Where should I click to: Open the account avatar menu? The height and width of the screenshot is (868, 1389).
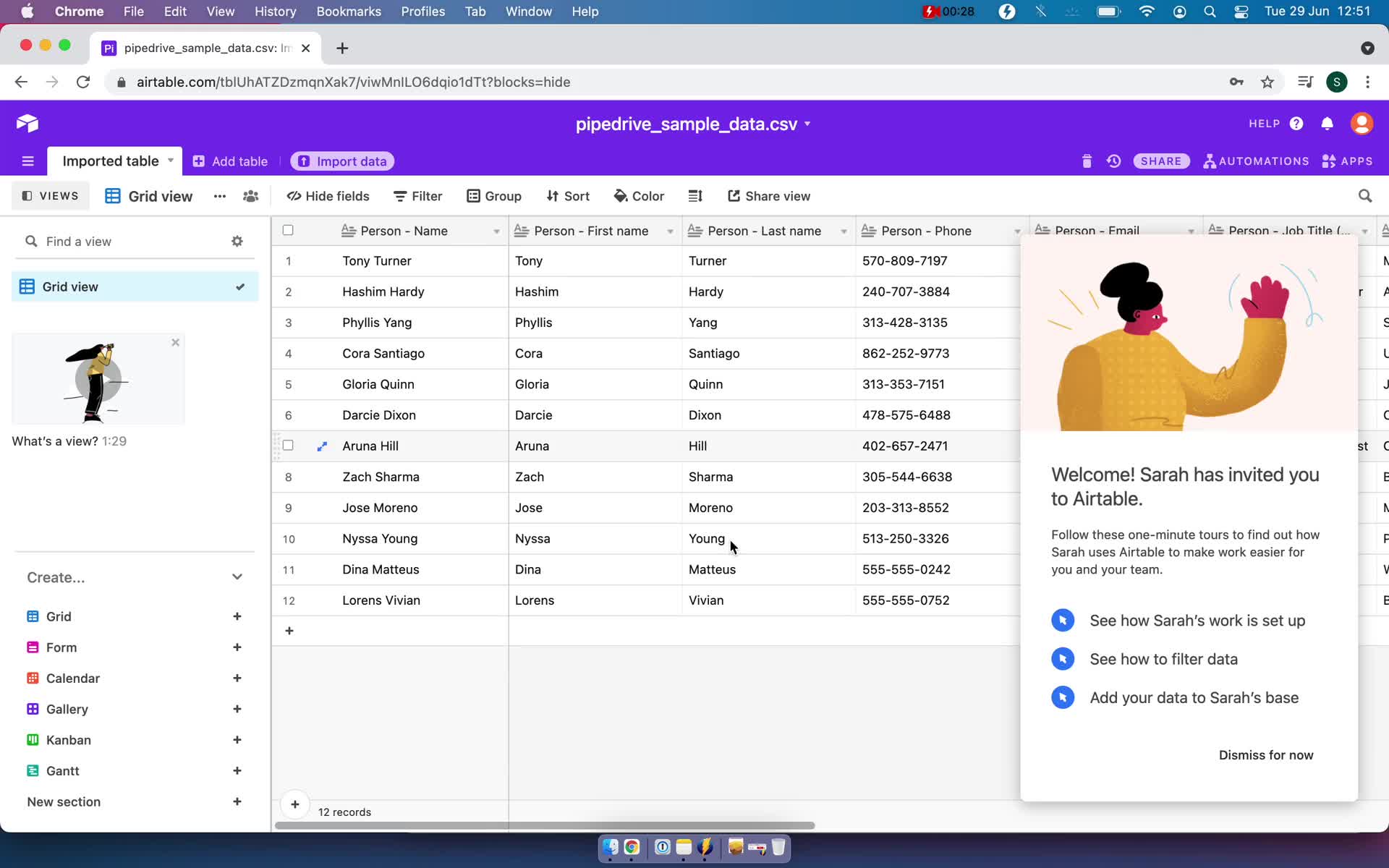pyautogui.click(x=1362, y=124)
